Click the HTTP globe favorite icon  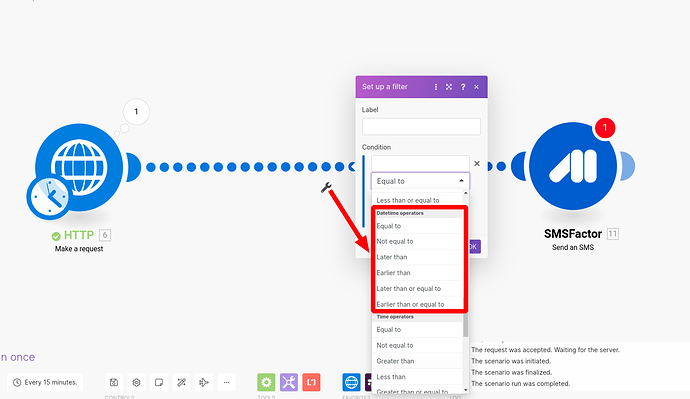coord(351,382)
